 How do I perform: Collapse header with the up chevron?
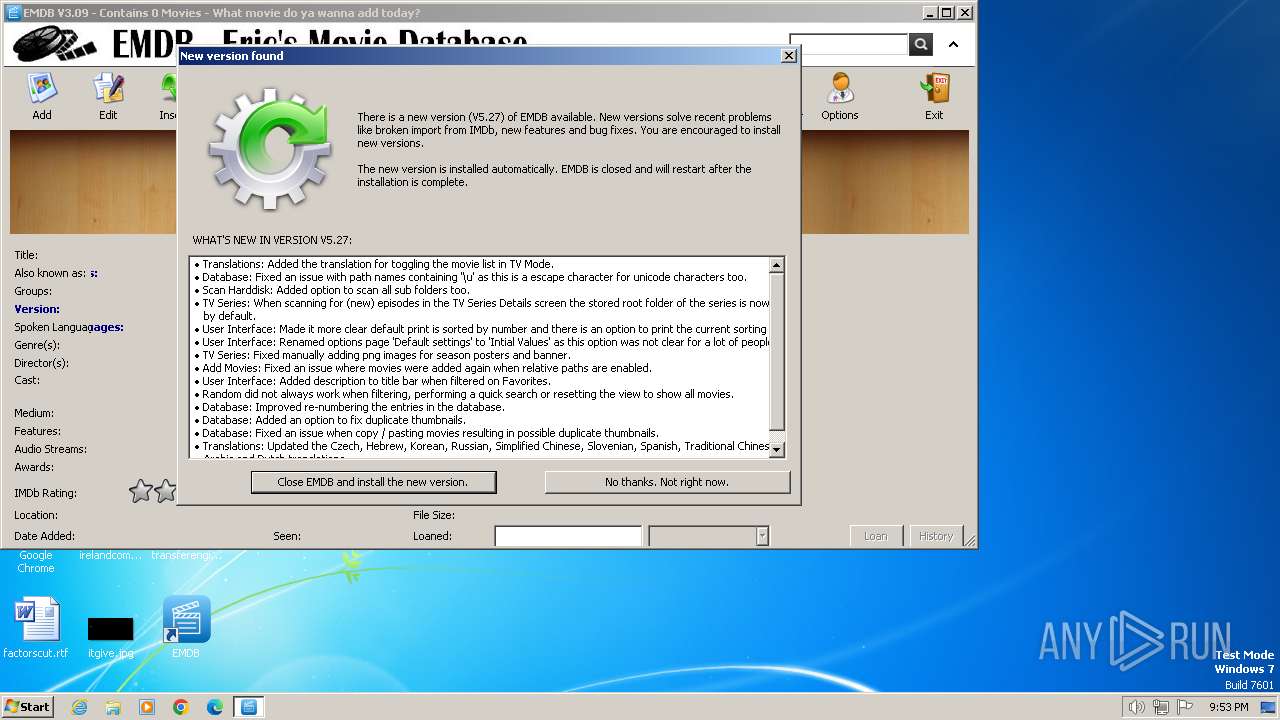click(953, 44)
